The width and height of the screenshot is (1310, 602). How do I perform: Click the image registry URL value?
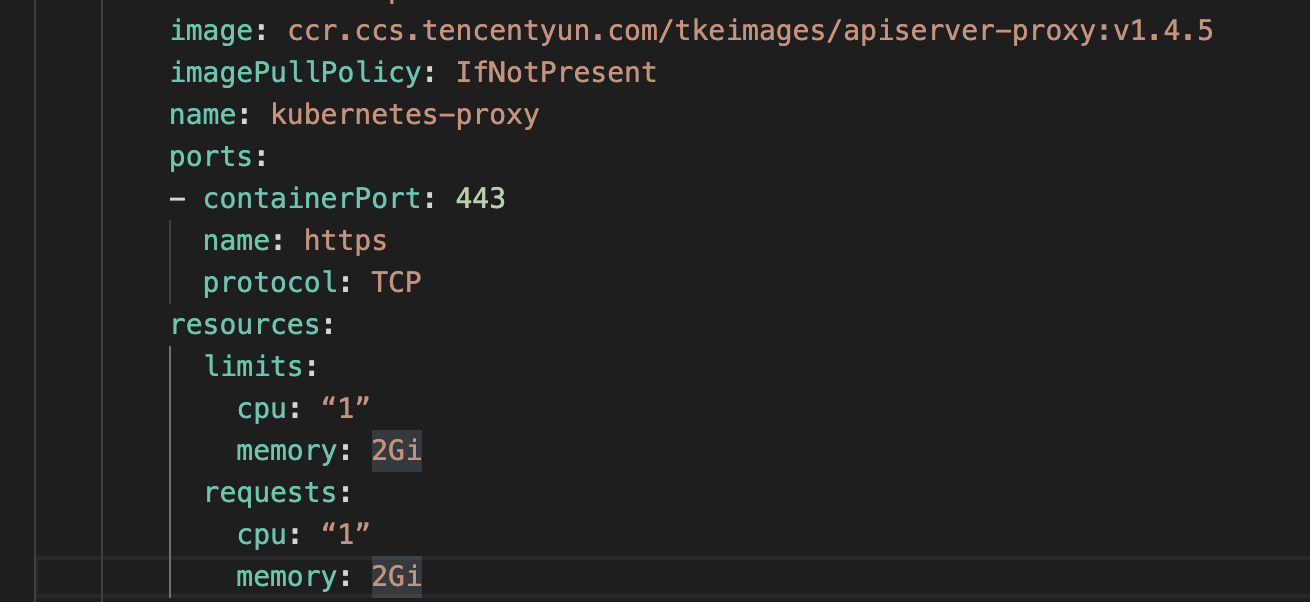750,31
